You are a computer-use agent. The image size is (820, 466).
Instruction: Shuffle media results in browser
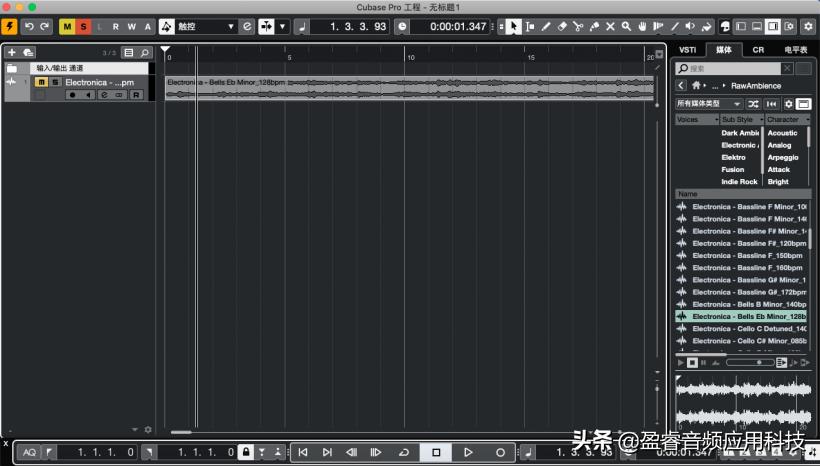pyautogui.click(x=753, y=104)
